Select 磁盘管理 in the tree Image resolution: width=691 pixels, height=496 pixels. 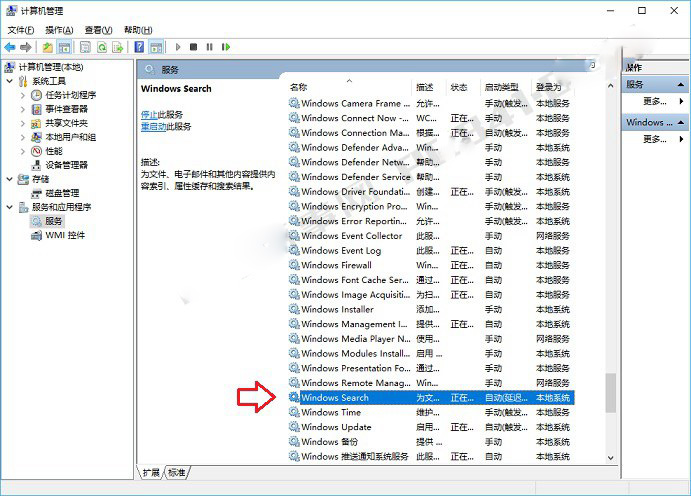click(x=62, y=193)
